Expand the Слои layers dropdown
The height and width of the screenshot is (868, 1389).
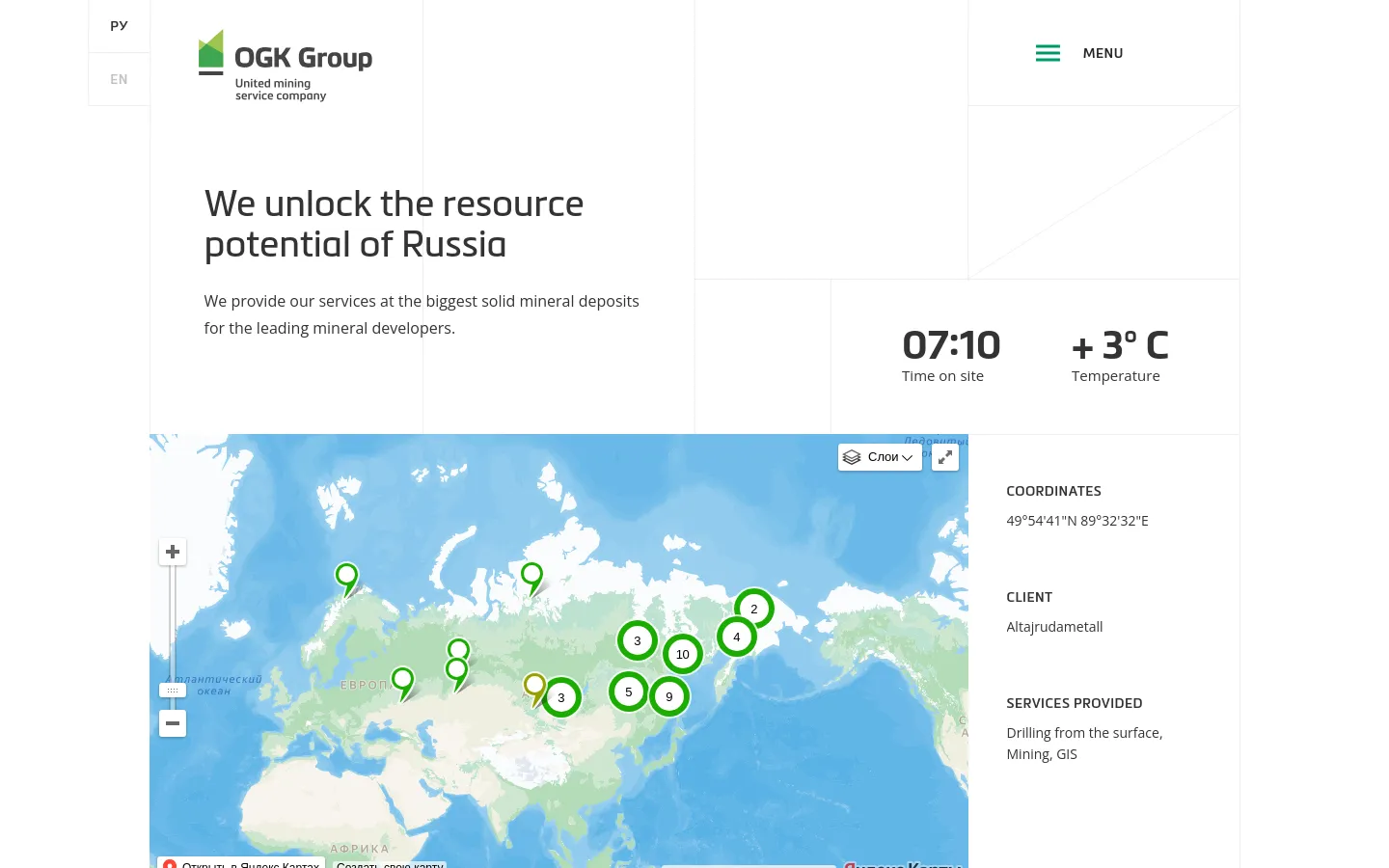880,457
